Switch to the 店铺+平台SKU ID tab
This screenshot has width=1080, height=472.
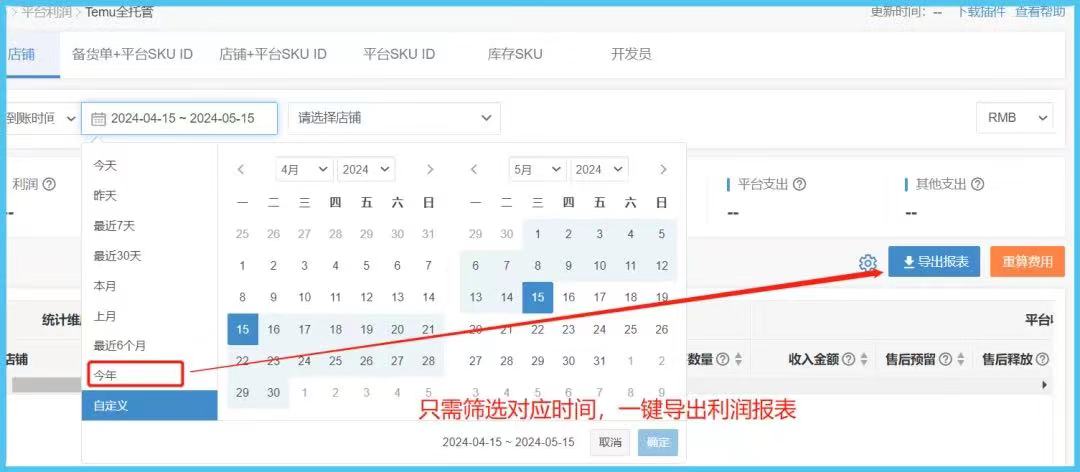pyautogui.click(x=273, y=54)
